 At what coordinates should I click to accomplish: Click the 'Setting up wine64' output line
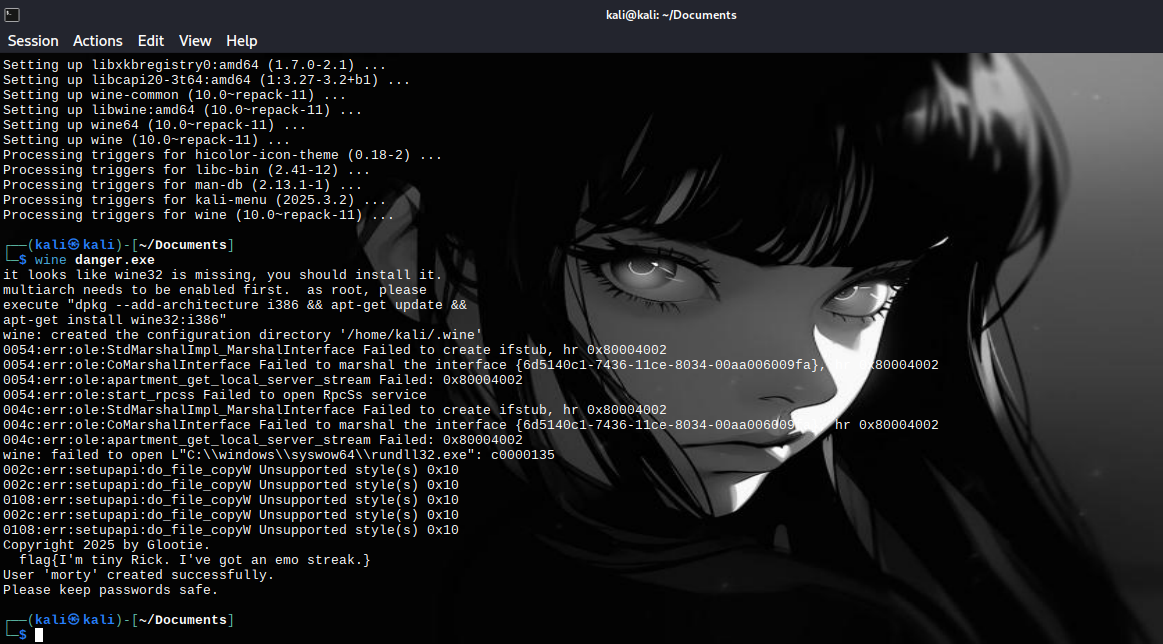pos(154,125)
